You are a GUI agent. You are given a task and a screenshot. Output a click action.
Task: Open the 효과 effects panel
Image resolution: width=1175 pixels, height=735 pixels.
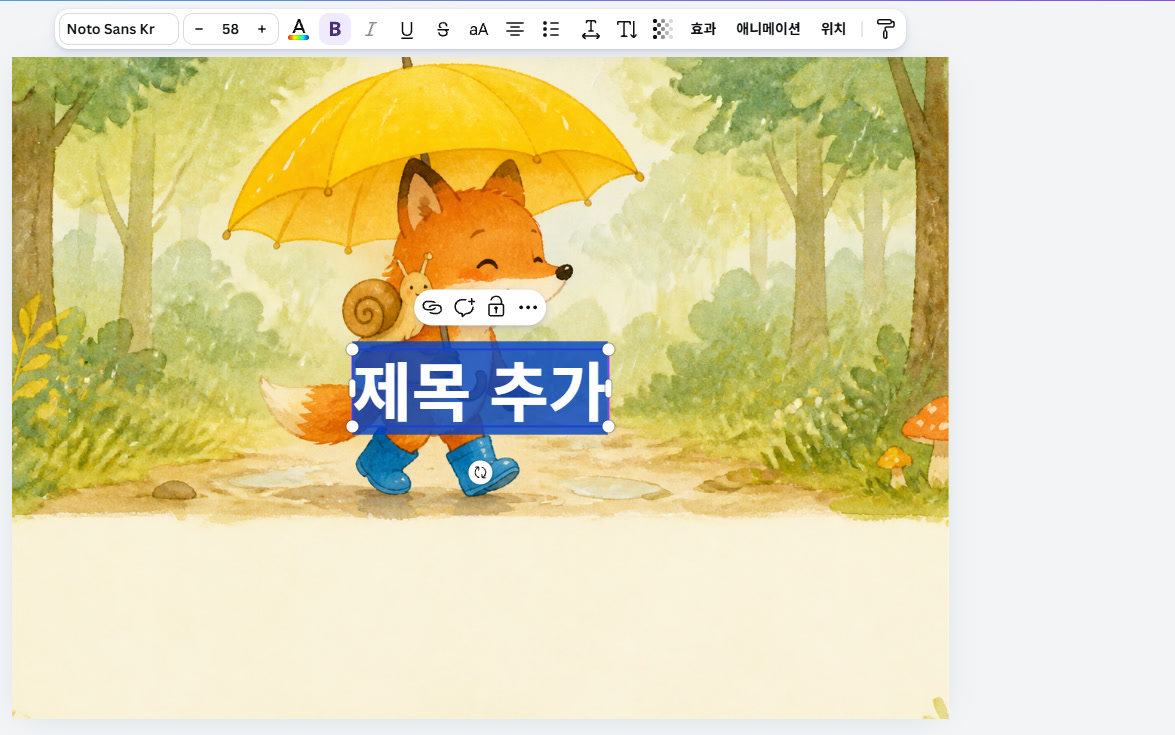pyautogui.click(x=703, y=29)
